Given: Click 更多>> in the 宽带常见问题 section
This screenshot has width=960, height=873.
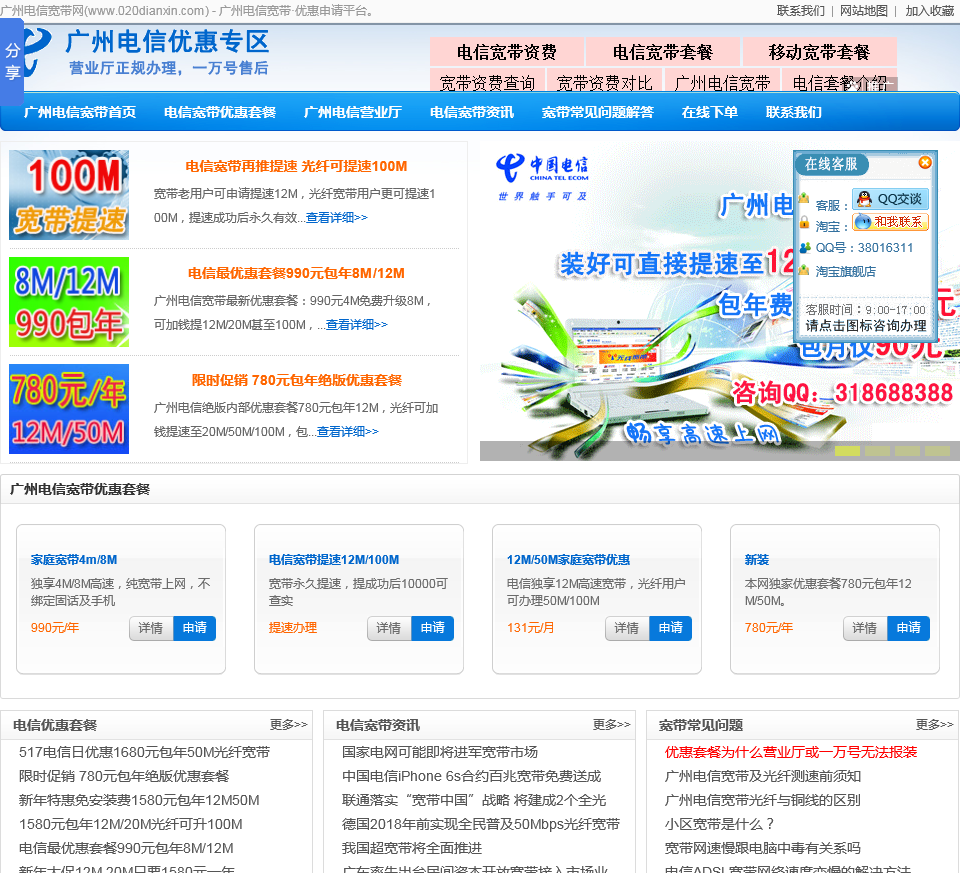Looking at the screenshot, I should (x=934, y=725).
